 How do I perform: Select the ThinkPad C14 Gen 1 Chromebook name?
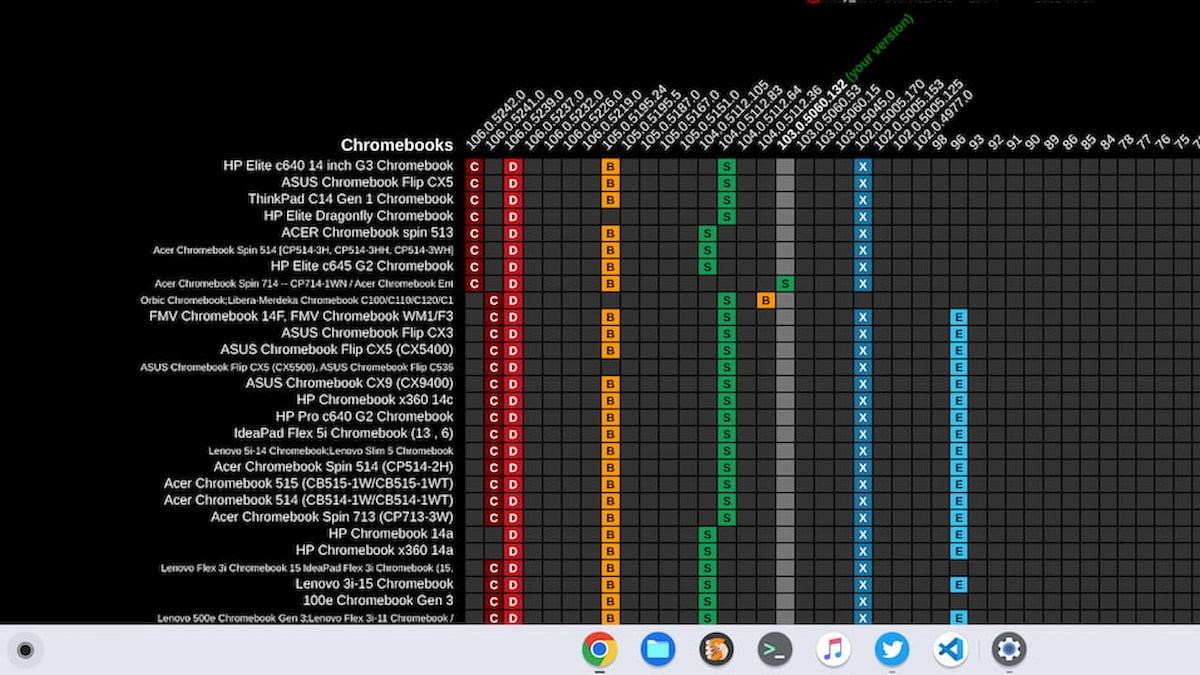(351, 199)
